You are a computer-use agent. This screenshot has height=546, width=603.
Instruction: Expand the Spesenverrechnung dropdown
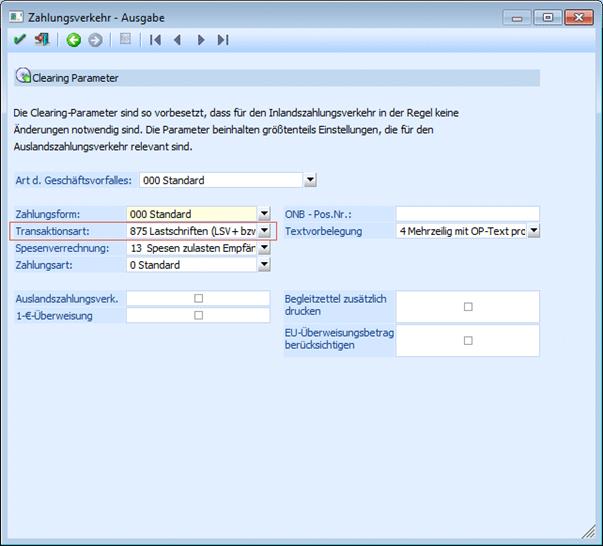pyautogui.click(x=264, y=248)
